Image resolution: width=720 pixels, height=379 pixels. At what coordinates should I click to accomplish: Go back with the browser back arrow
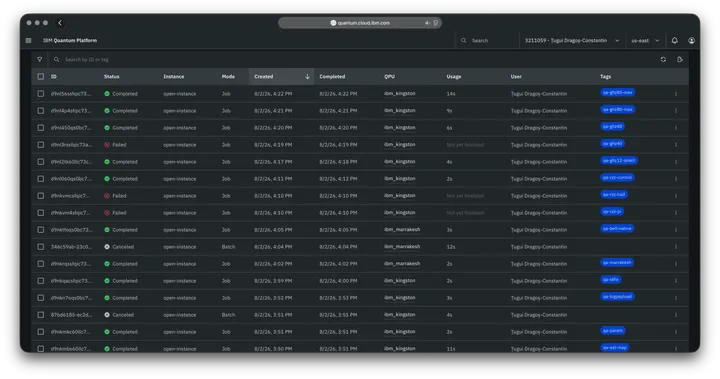coord(60,23)
